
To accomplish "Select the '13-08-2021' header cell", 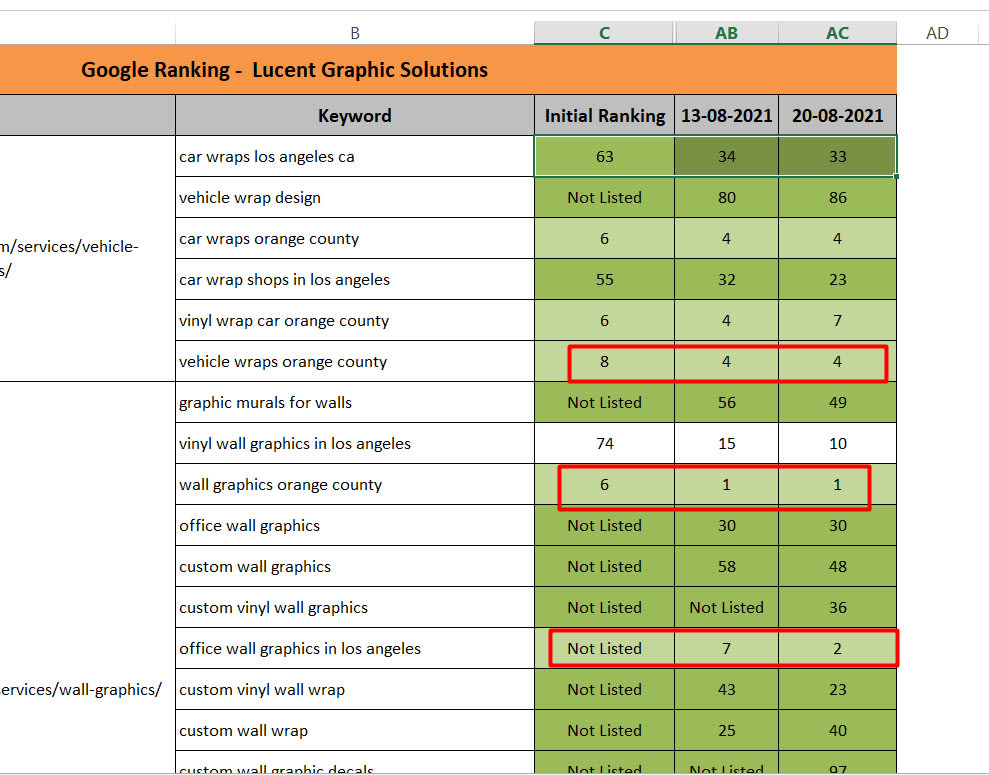I will (727, 115).
